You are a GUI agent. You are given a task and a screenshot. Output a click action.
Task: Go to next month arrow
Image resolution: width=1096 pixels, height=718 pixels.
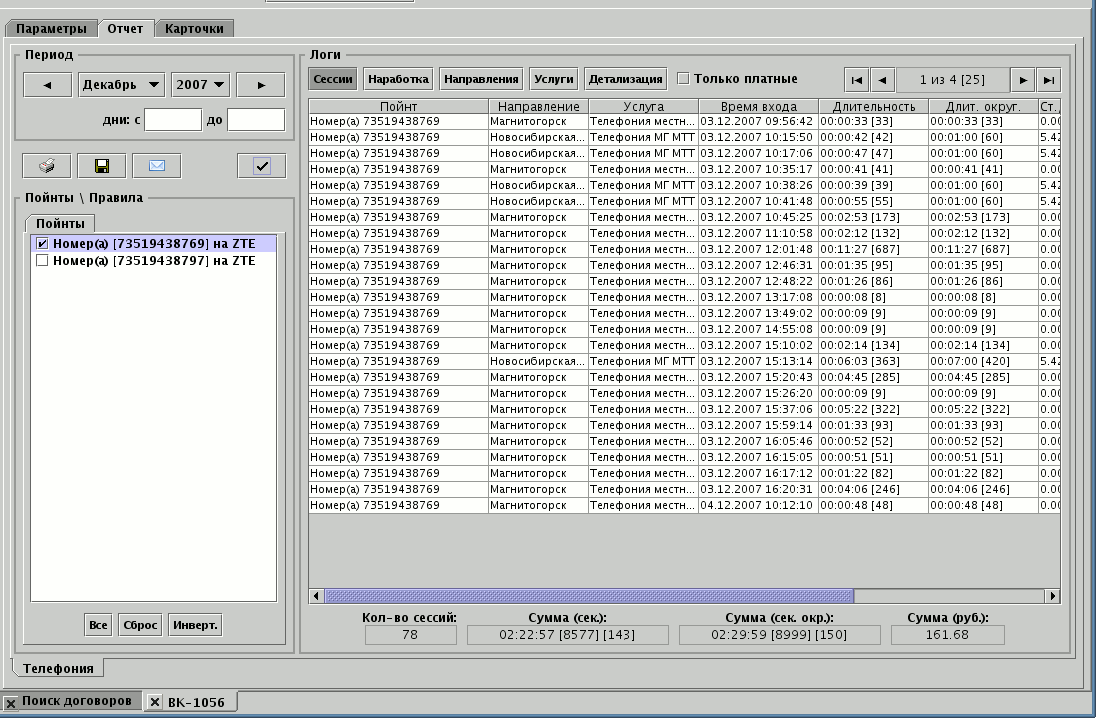[261, 85]
